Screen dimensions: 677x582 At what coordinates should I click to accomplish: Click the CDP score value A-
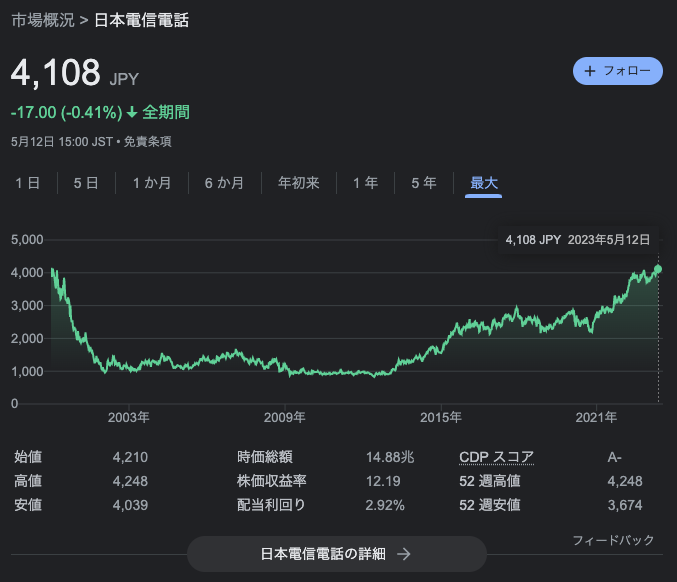pos(614,457)
